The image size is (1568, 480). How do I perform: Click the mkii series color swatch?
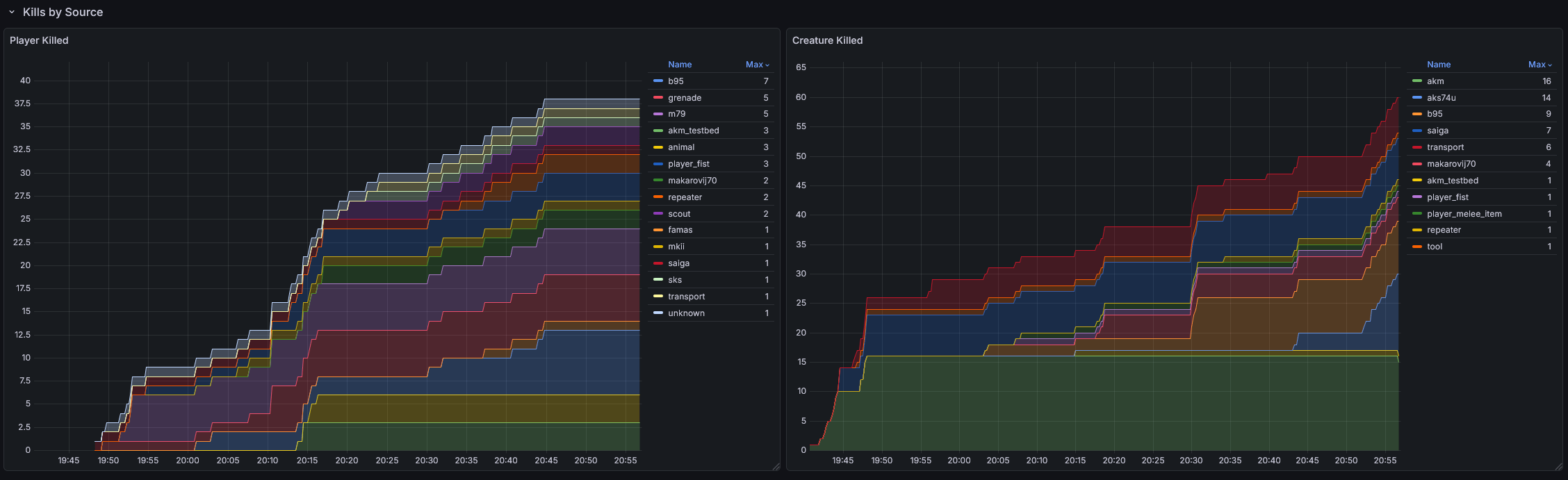(x=658, y=247)
